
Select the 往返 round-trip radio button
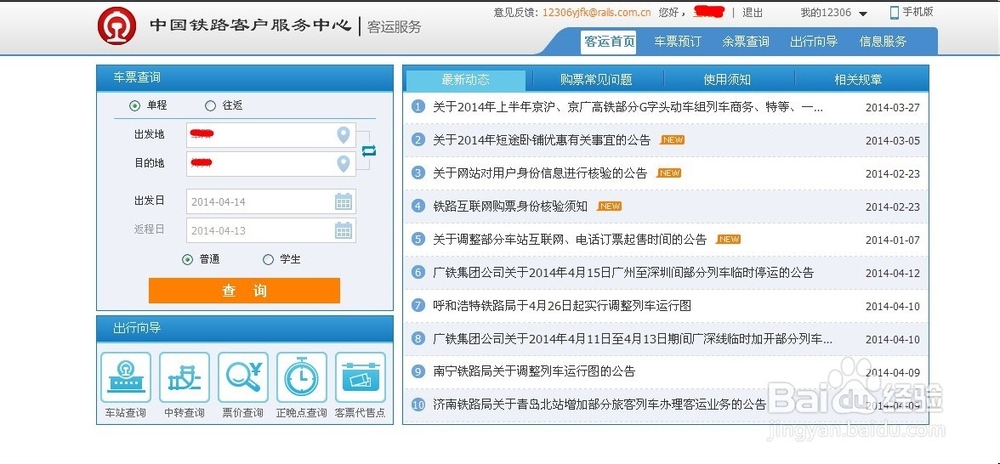(210, 106)
